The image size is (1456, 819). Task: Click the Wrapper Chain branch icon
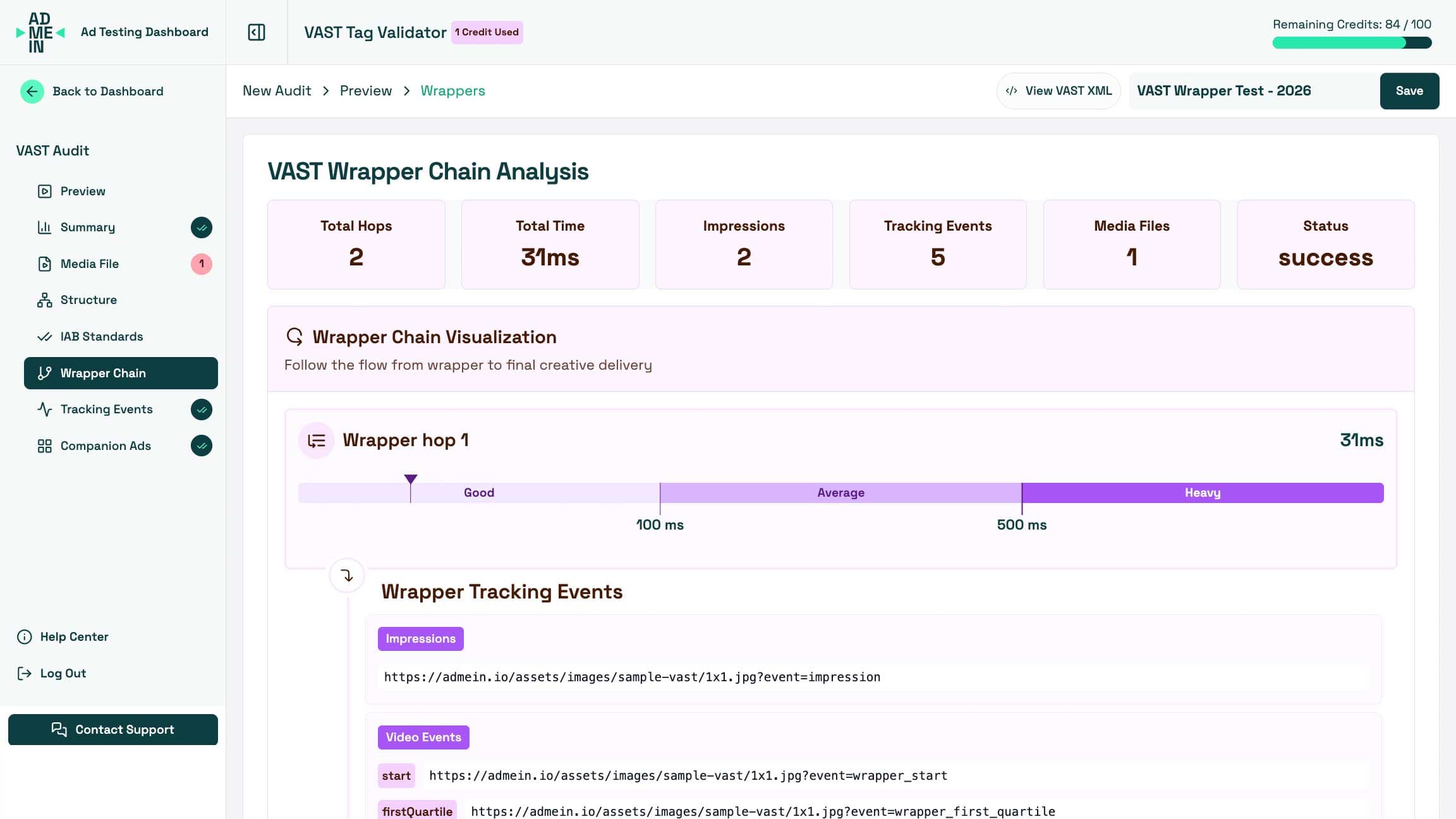tap(44, 373)
